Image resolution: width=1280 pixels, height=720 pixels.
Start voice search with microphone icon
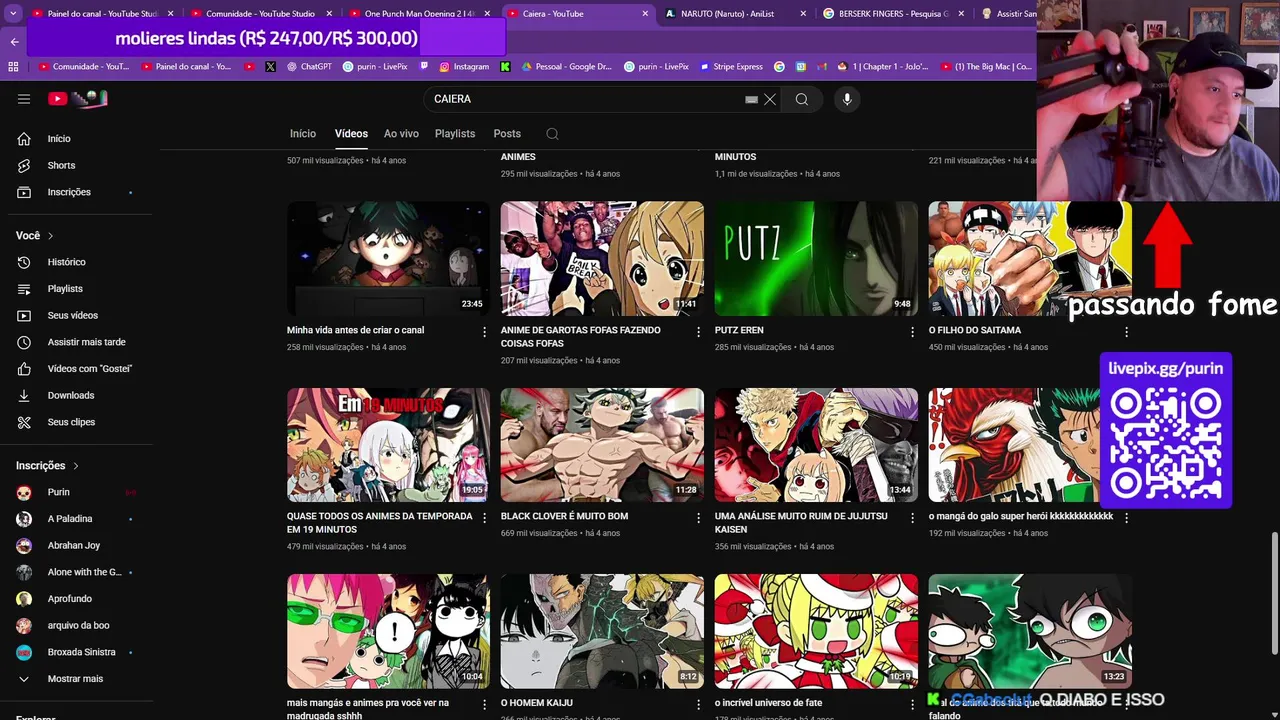(x=847, y=99)
